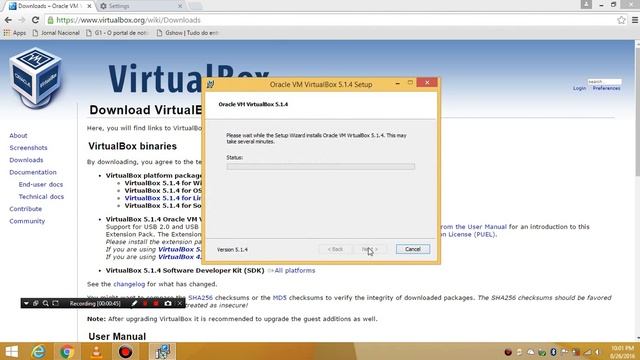Viewport: 640px width, 360px height.
Task: Click the region select icon on the recording toolbar
Action: 56,304
